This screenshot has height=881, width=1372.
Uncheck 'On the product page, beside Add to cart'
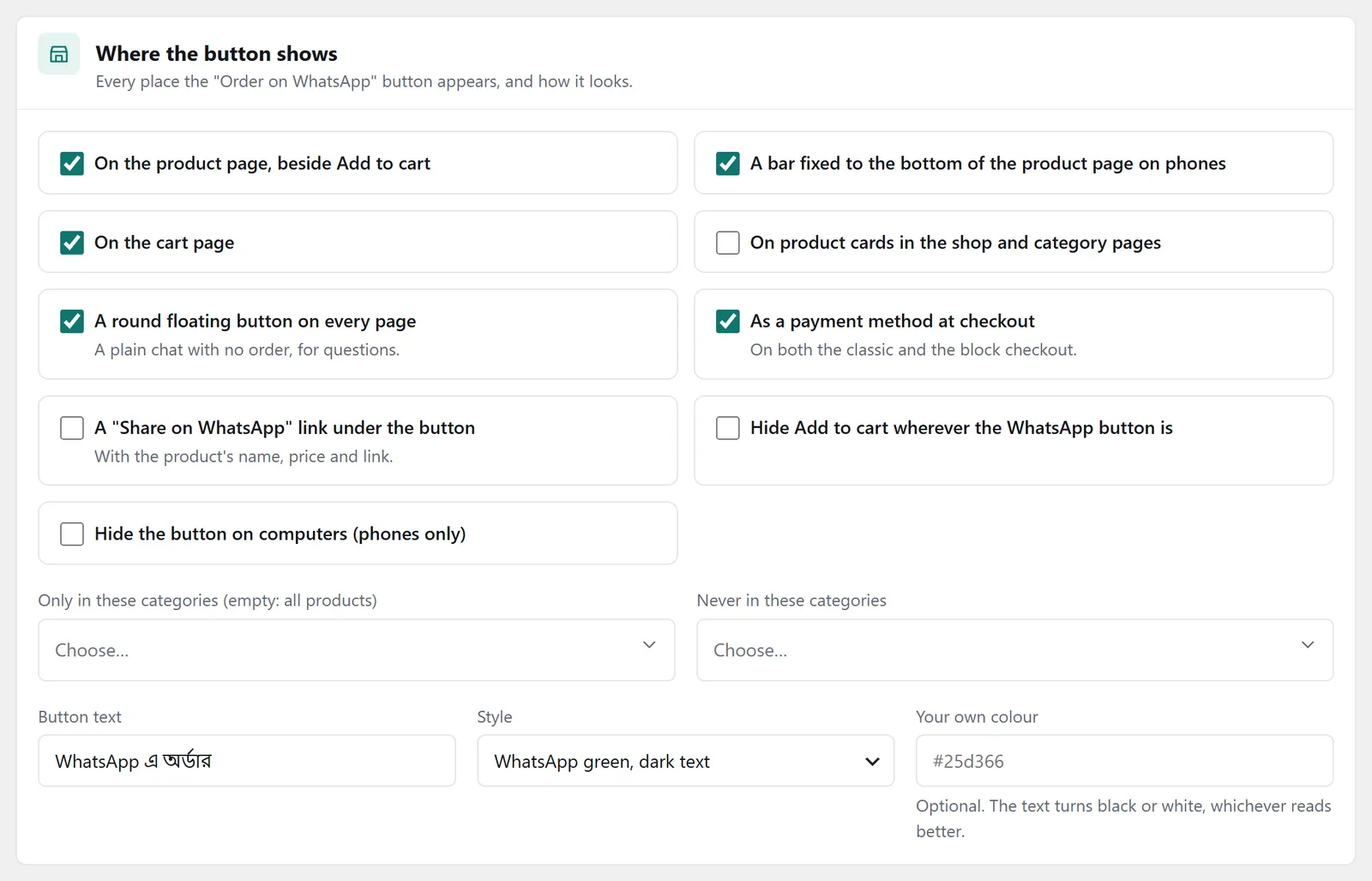[x=72, y=163]
